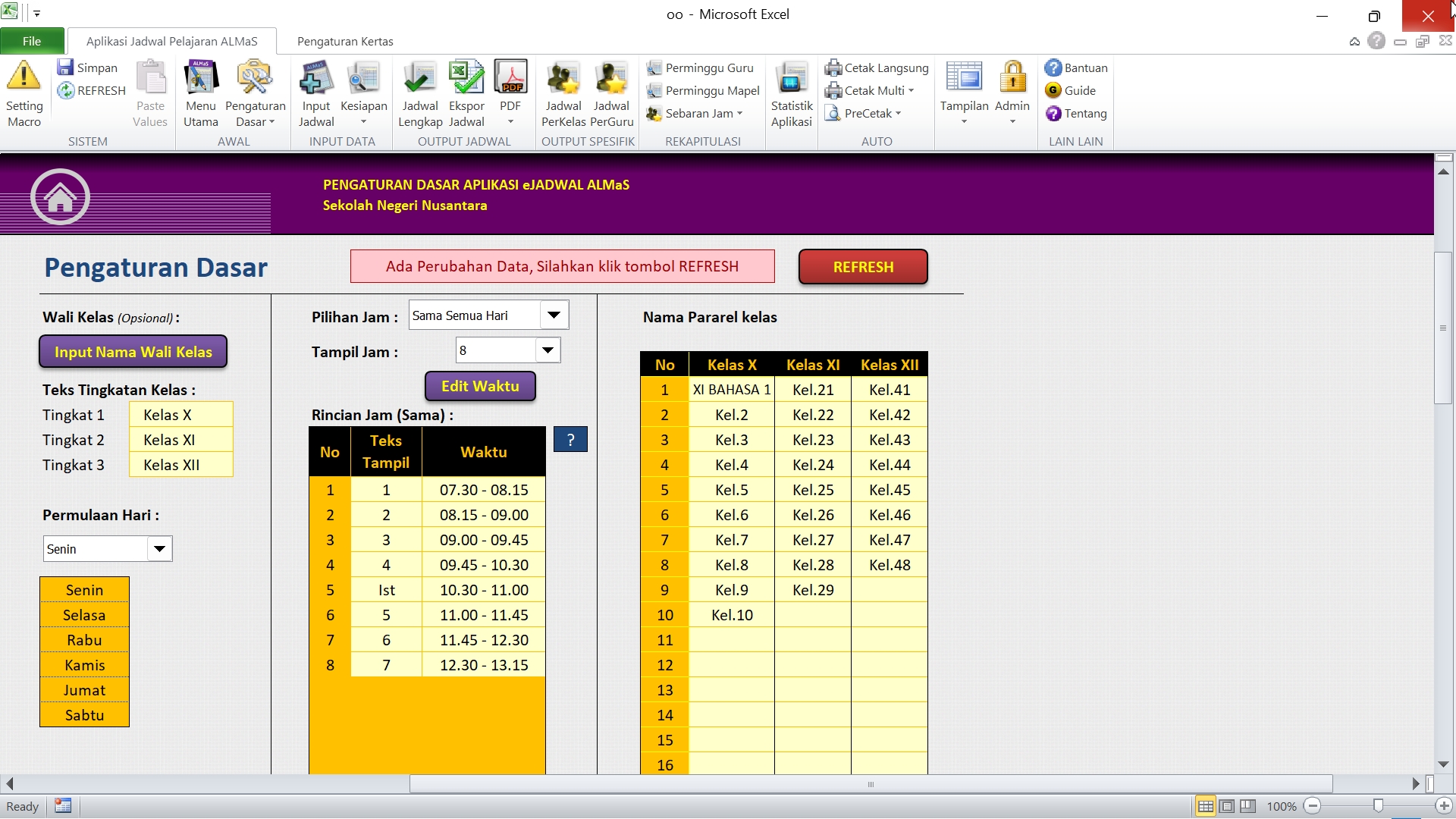The height and width of the screenshot is (819, 1456).
Task: Open Statistik Aplikasi
Action: pos(791,78)
